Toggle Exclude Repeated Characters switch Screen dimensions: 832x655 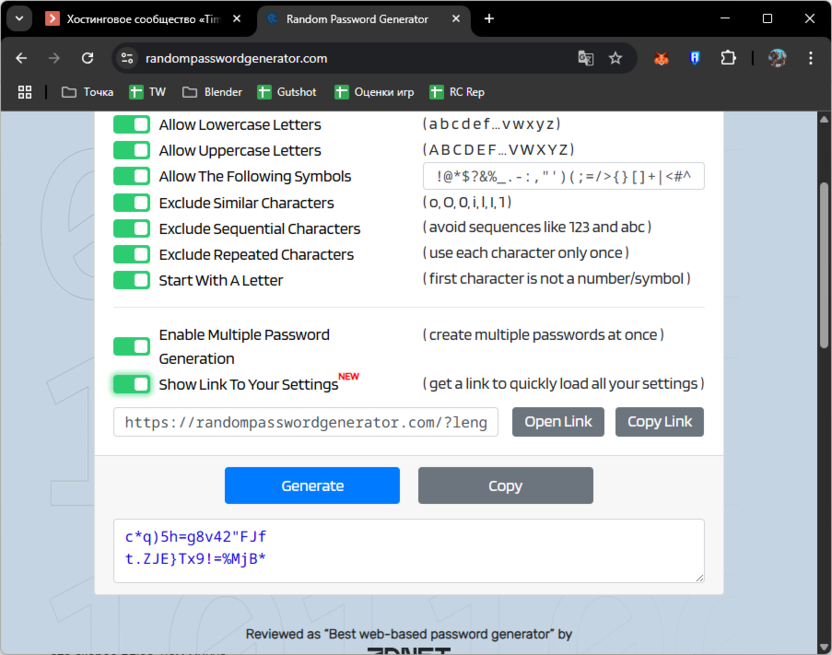[132, 254]
